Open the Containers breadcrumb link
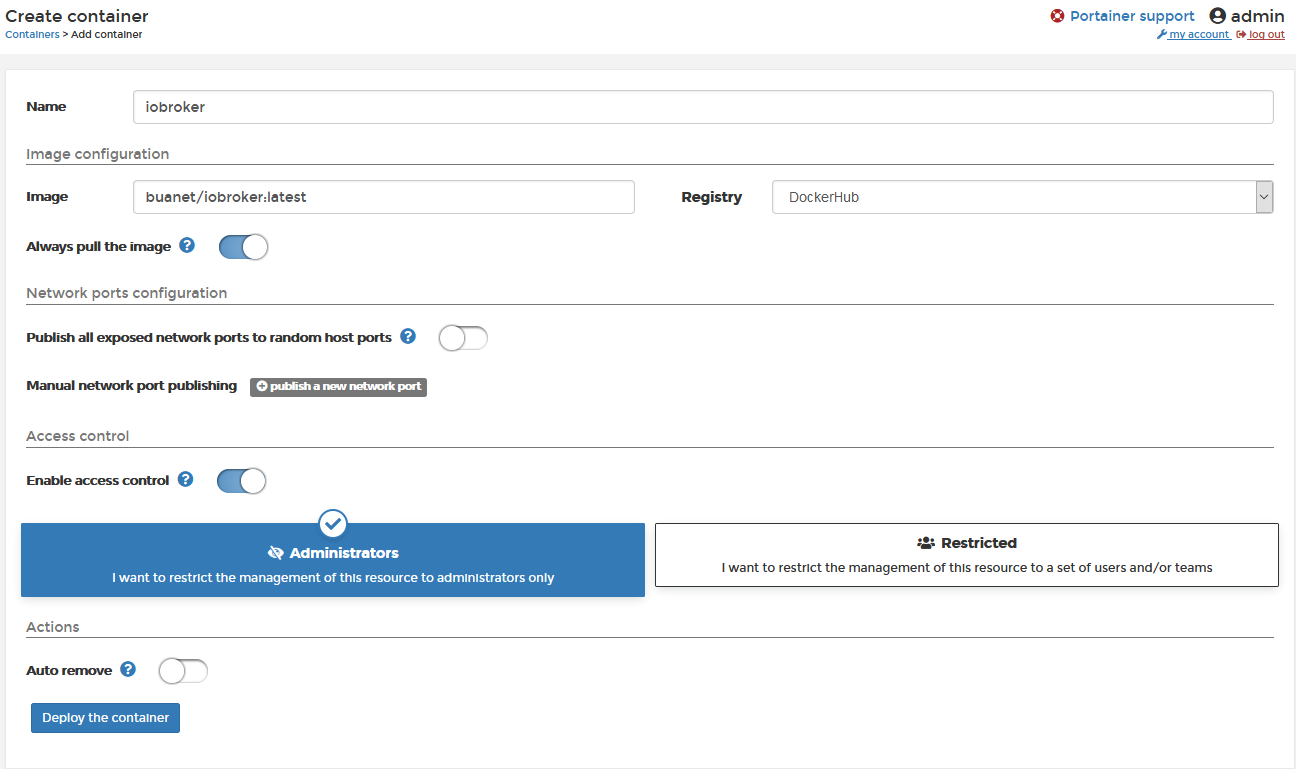 click(x=32, y=34)
